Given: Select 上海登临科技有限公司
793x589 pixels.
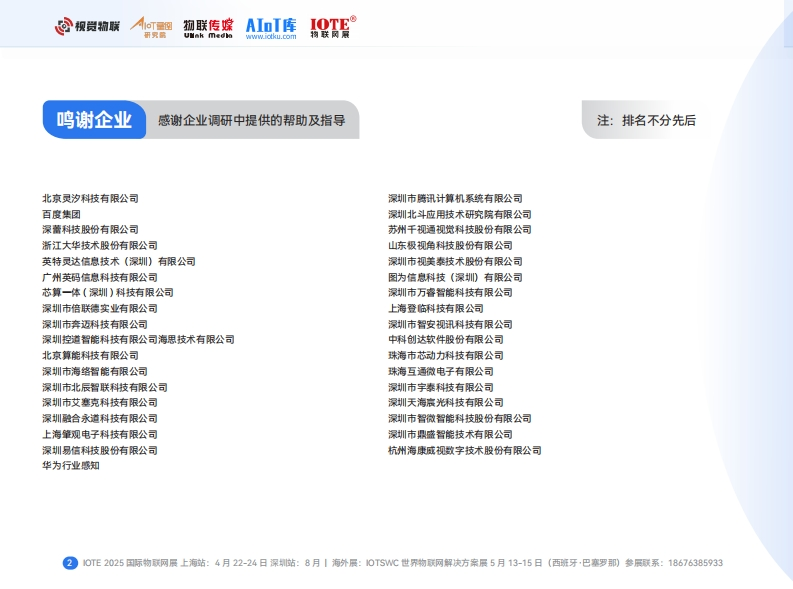Looking at the screenshot, I should pos(436,308).
